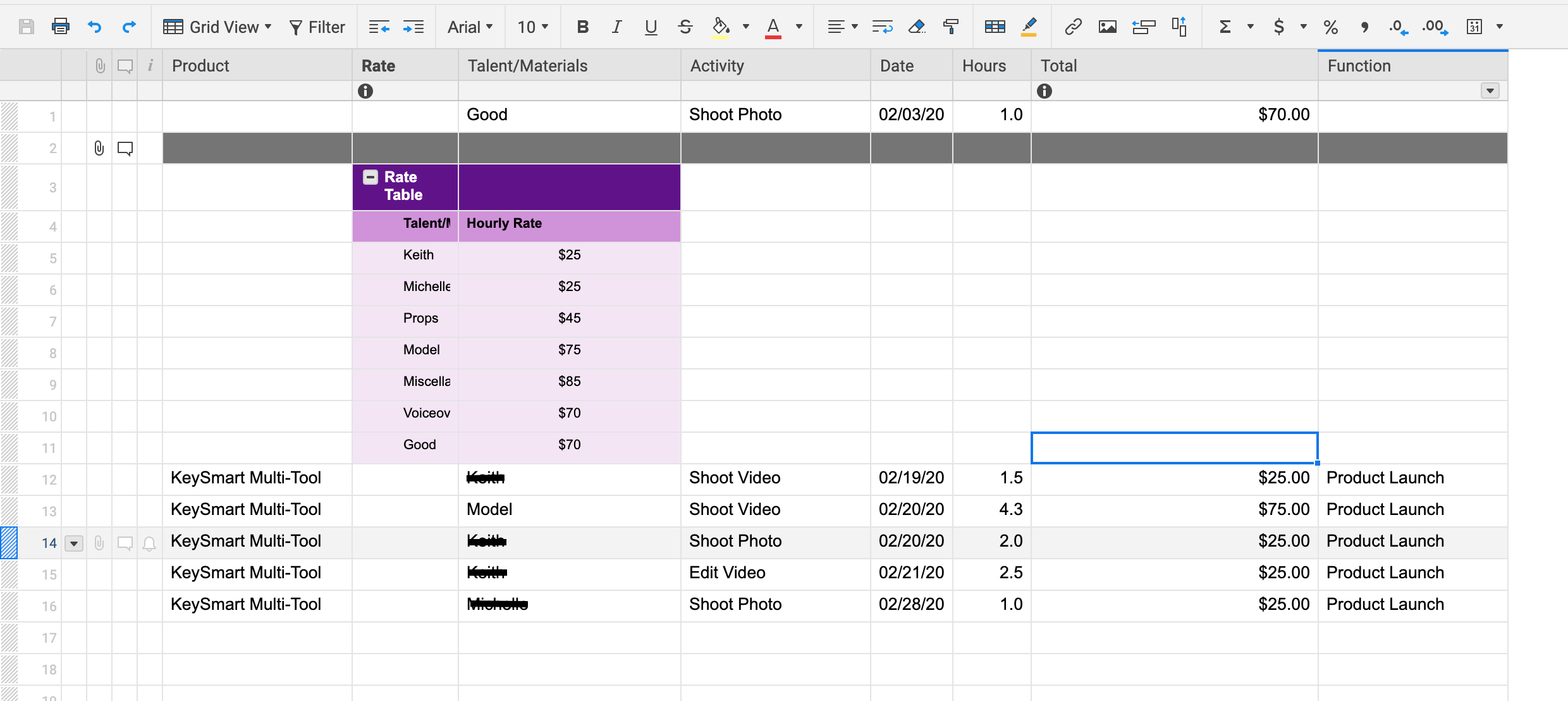The height and width of the screenshot is (701, 1568).
Task: Select row number 12
Action: pos(49,480)
